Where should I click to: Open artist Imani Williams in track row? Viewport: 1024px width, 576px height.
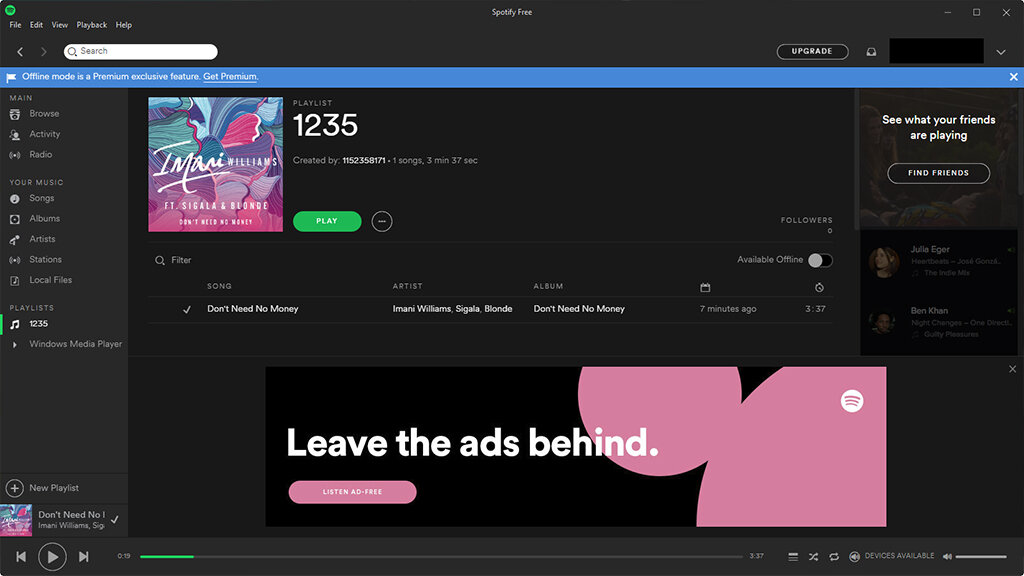[x=421, y=309]
